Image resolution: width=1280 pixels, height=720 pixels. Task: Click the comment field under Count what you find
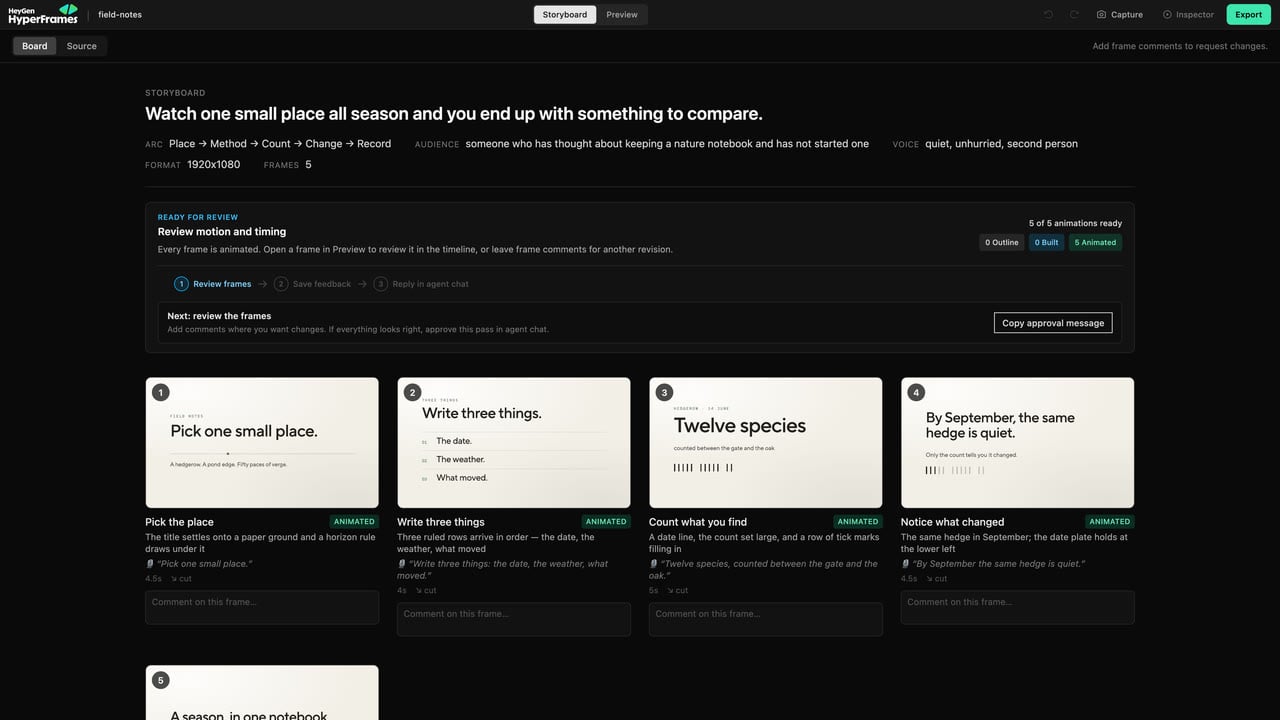click(x=766, y=619)
